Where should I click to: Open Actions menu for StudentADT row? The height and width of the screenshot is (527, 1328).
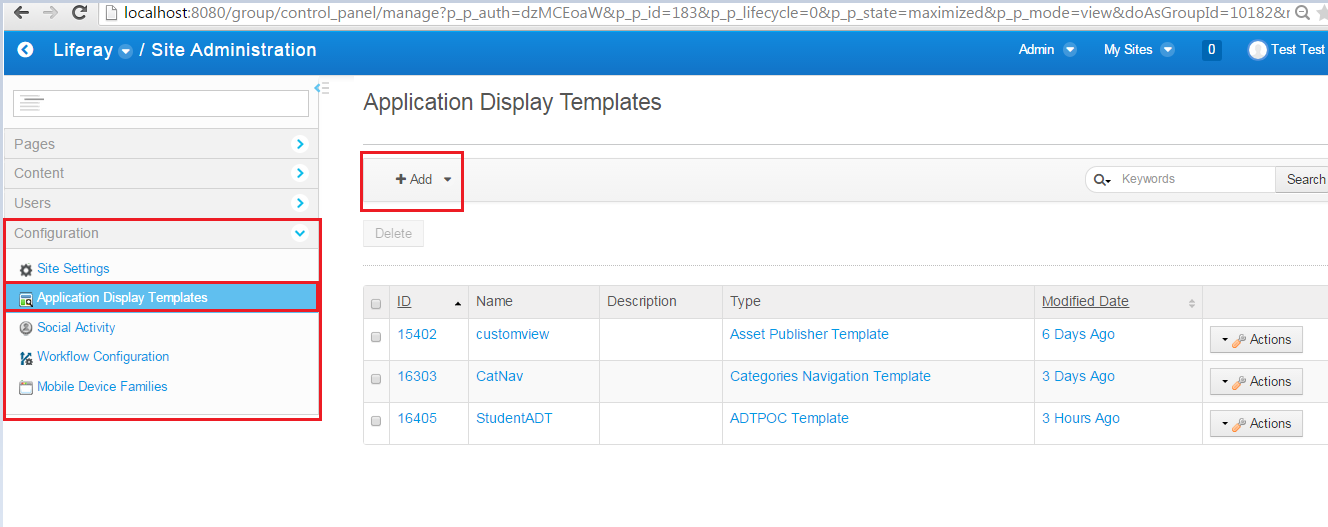pos(1256,424)
